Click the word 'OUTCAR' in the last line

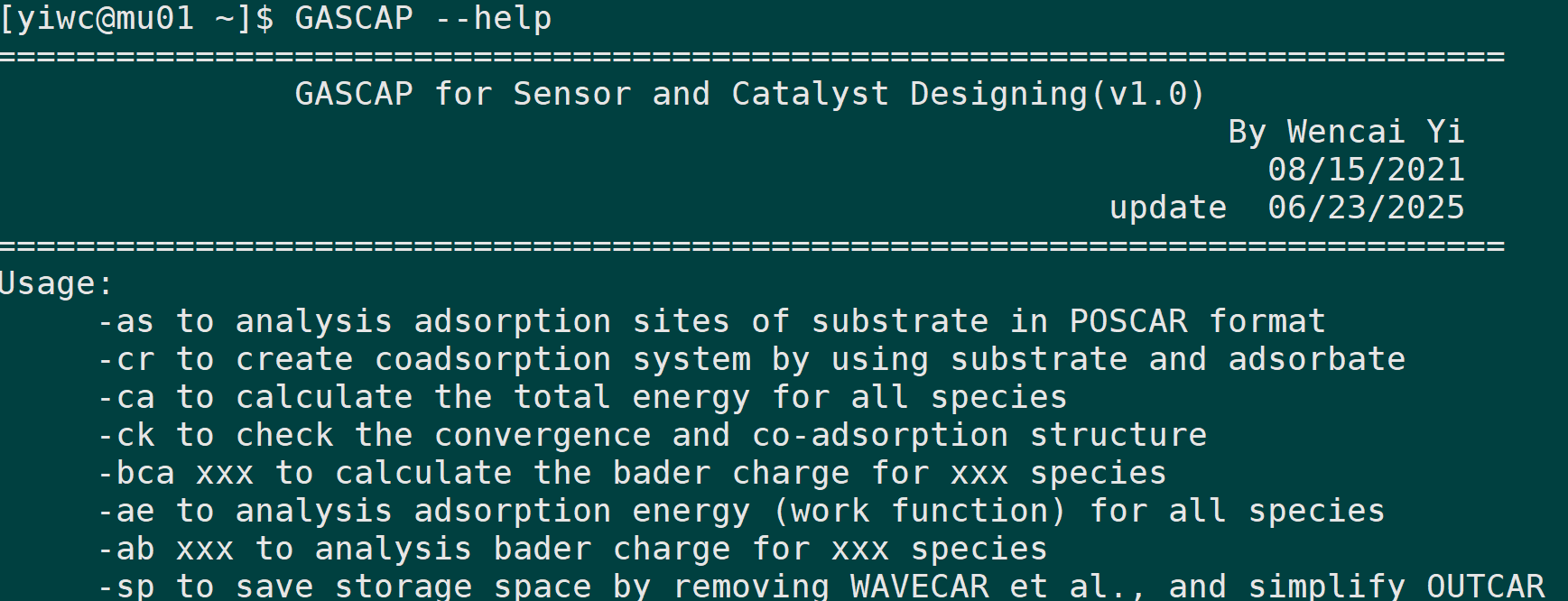coord(1485,586)
